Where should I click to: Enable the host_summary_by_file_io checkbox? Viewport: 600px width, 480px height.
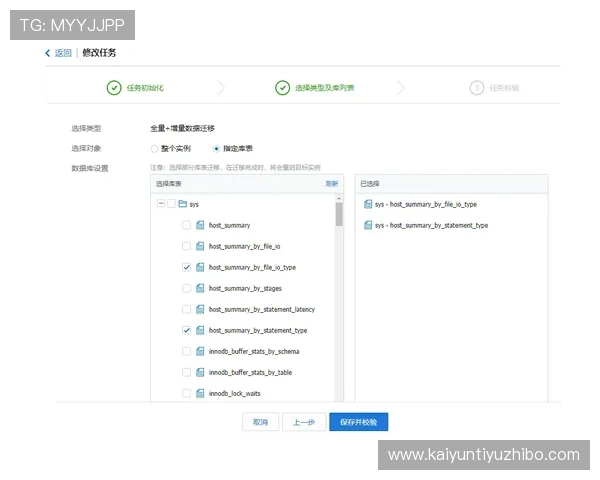point(186,247)
